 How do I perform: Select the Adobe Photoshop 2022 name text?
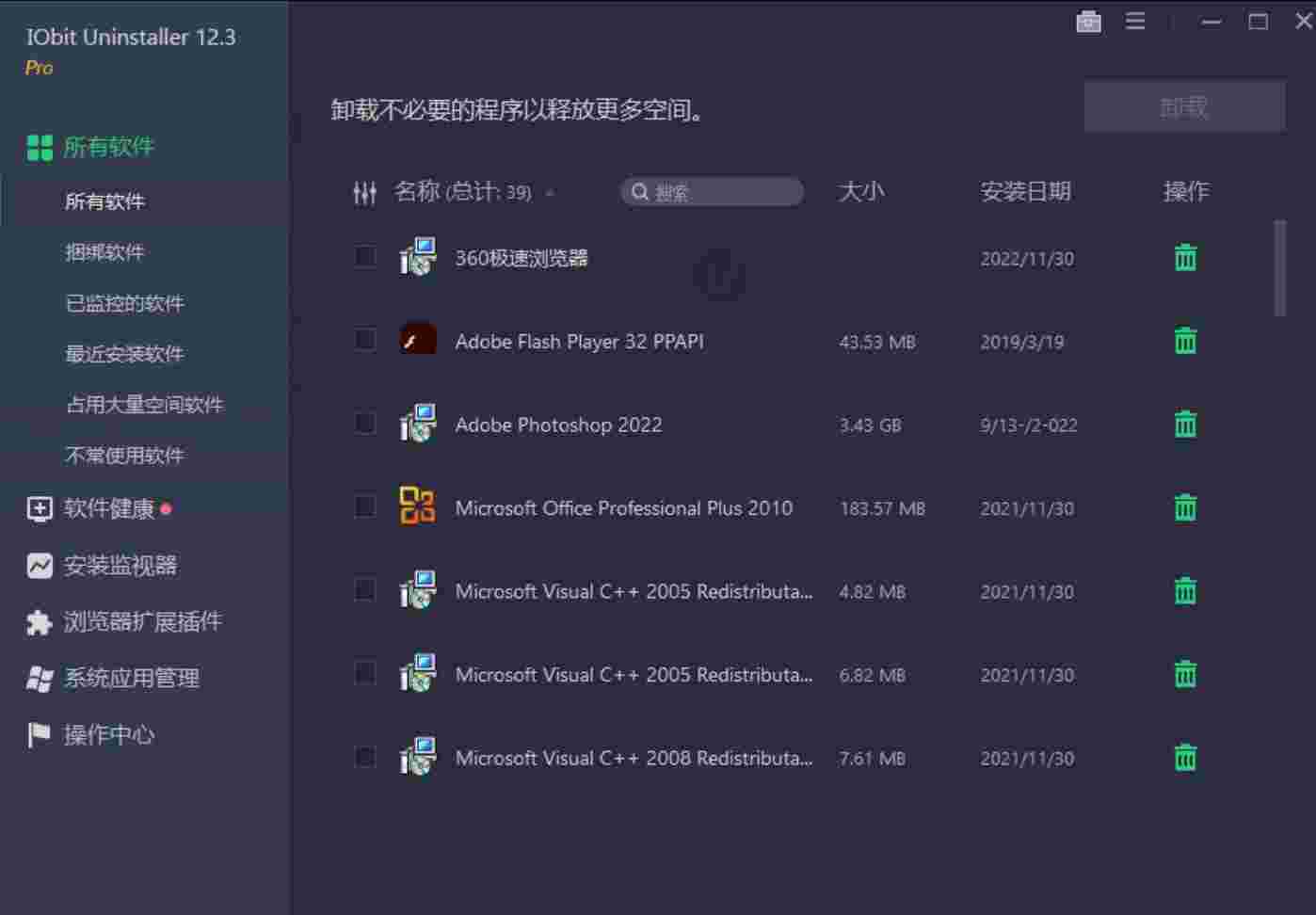[x=558, y=425]
